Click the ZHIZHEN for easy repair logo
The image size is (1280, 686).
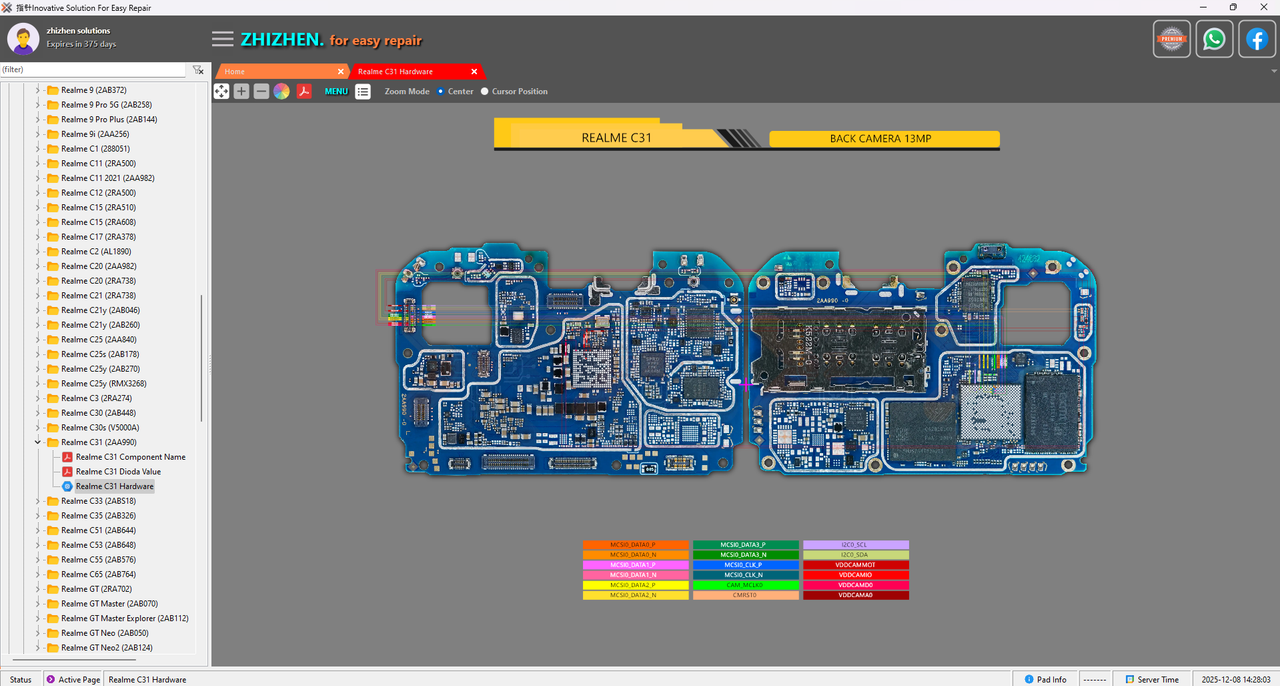pyautogui.click(x=331, y=40)
